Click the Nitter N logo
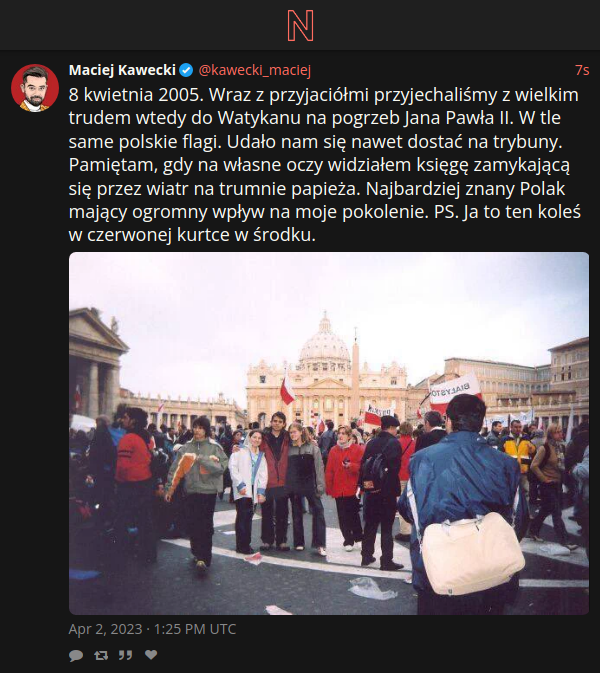This screenshot has height=673, width=600. click(300, 26)
